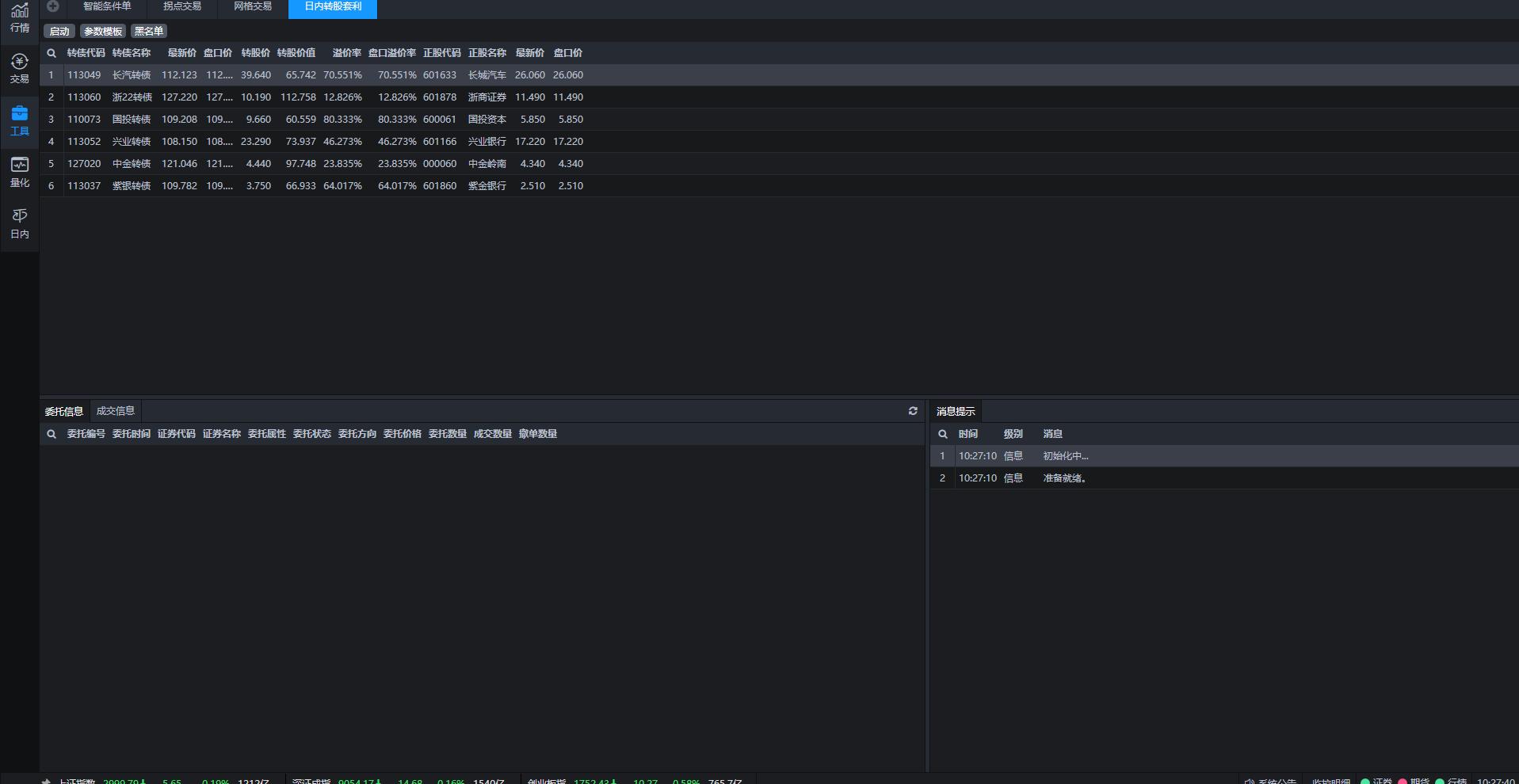Switch to the 拐点交易 tab
Image resolution: width=1519 pixels, height=784 pixels.
tap(182, 6)
